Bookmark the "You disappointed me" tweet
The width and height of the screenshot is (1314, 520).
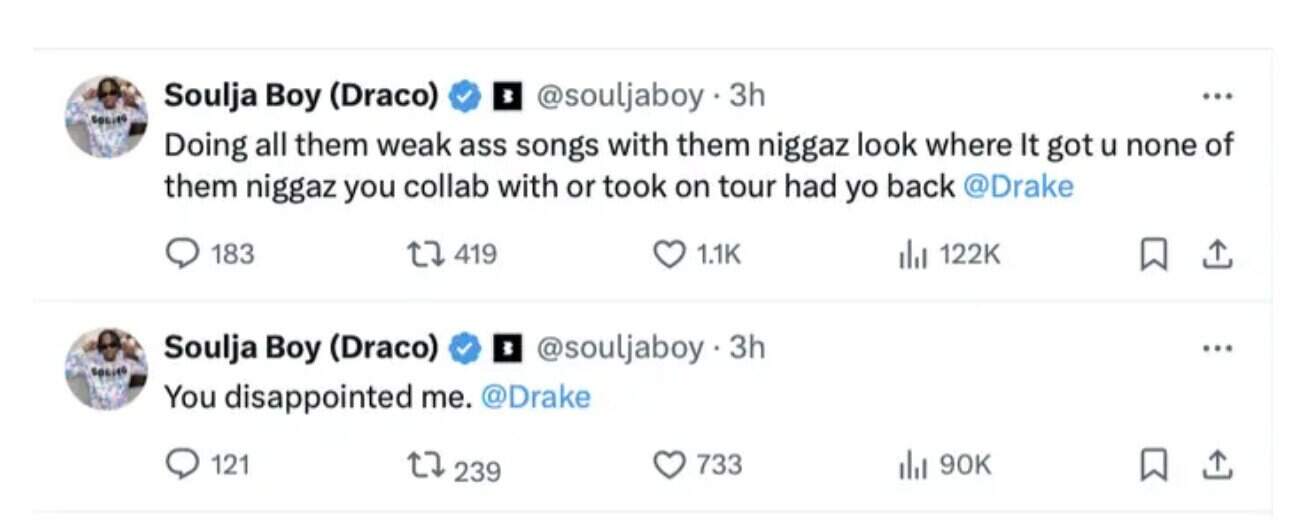click(x=1153, y=465)
